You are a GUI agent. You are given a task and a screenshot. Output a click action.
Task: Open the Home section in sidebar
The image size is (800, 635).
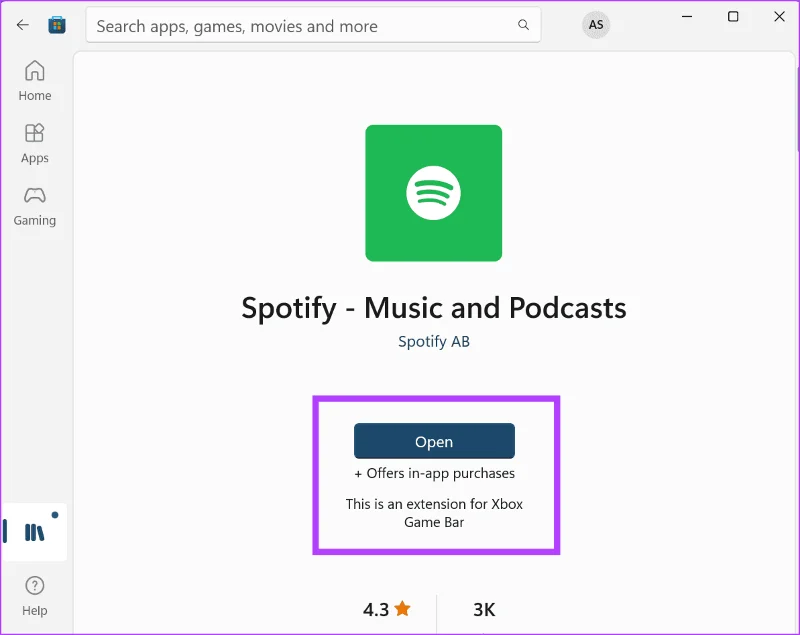pos(35,81)
